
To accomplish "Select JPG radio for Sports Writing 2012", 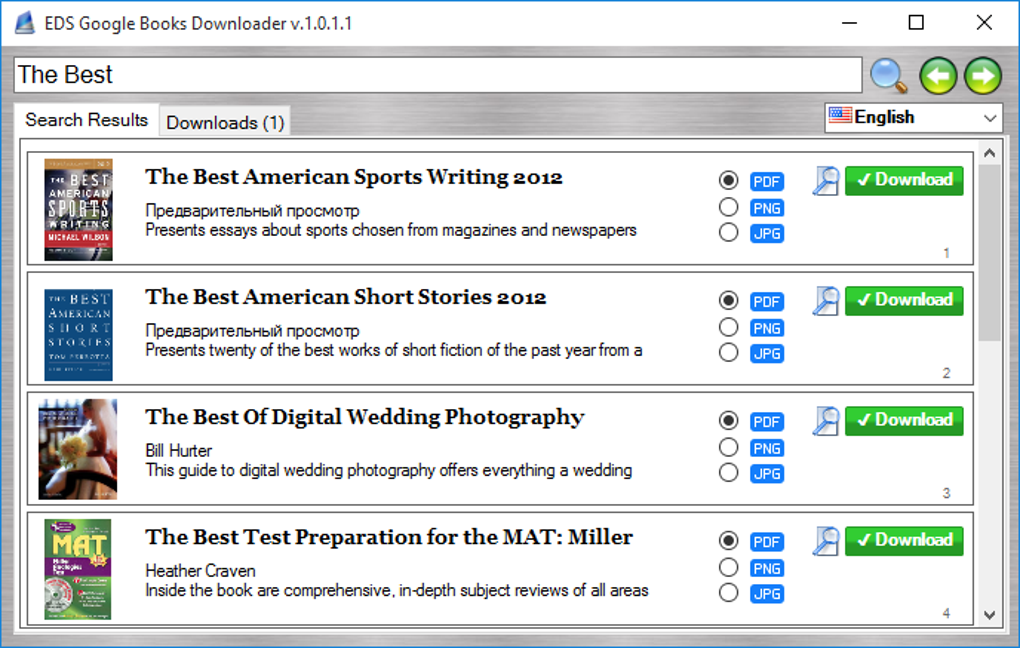I will pos(729,232).
